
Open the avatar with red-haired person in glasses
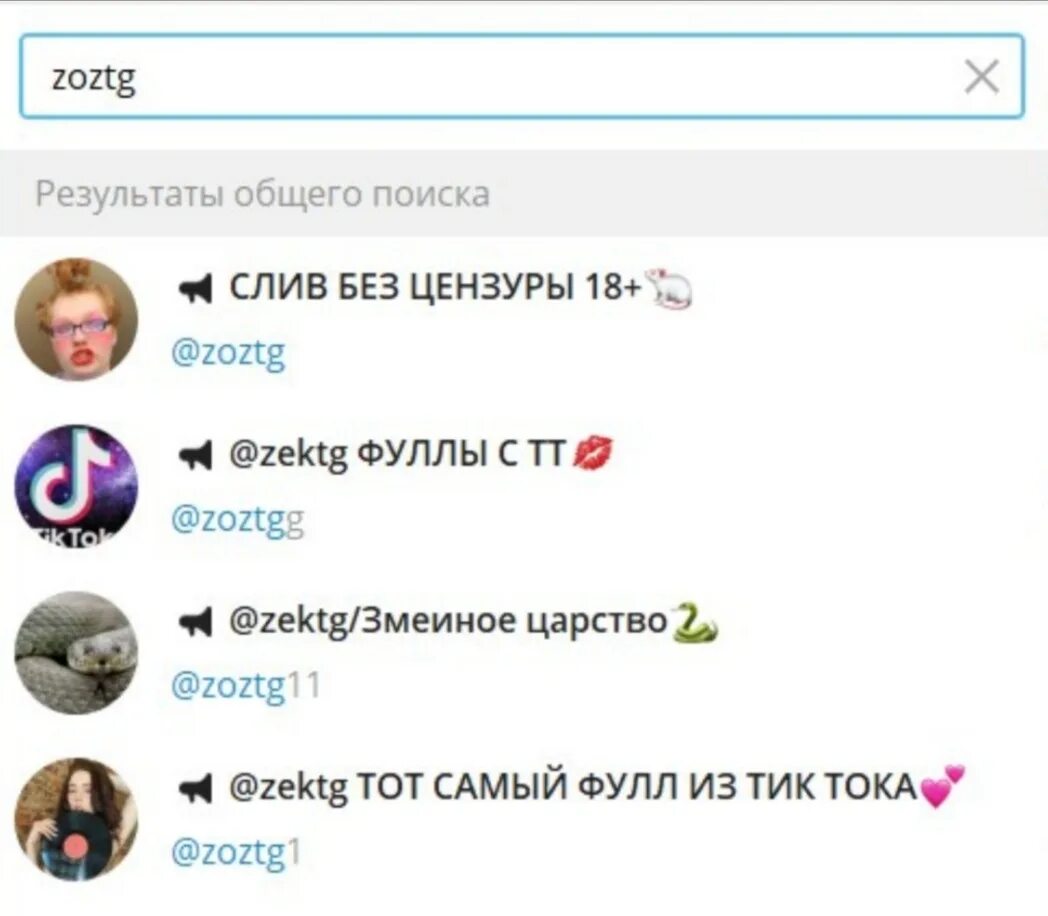[76, 320]
